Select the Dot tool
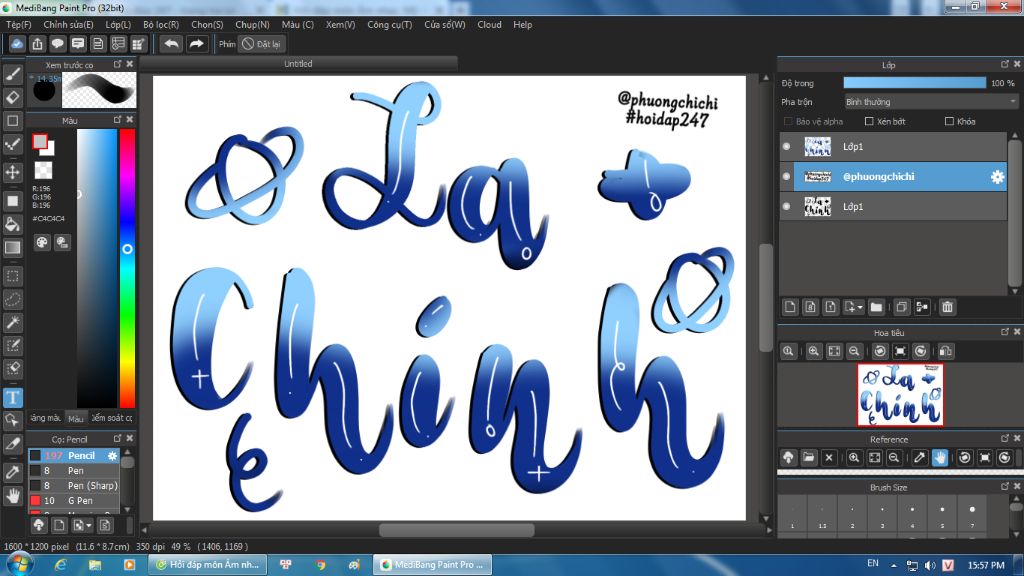Screen dimensions: 1024x576 pyautogui.click(x=12, y=144)
